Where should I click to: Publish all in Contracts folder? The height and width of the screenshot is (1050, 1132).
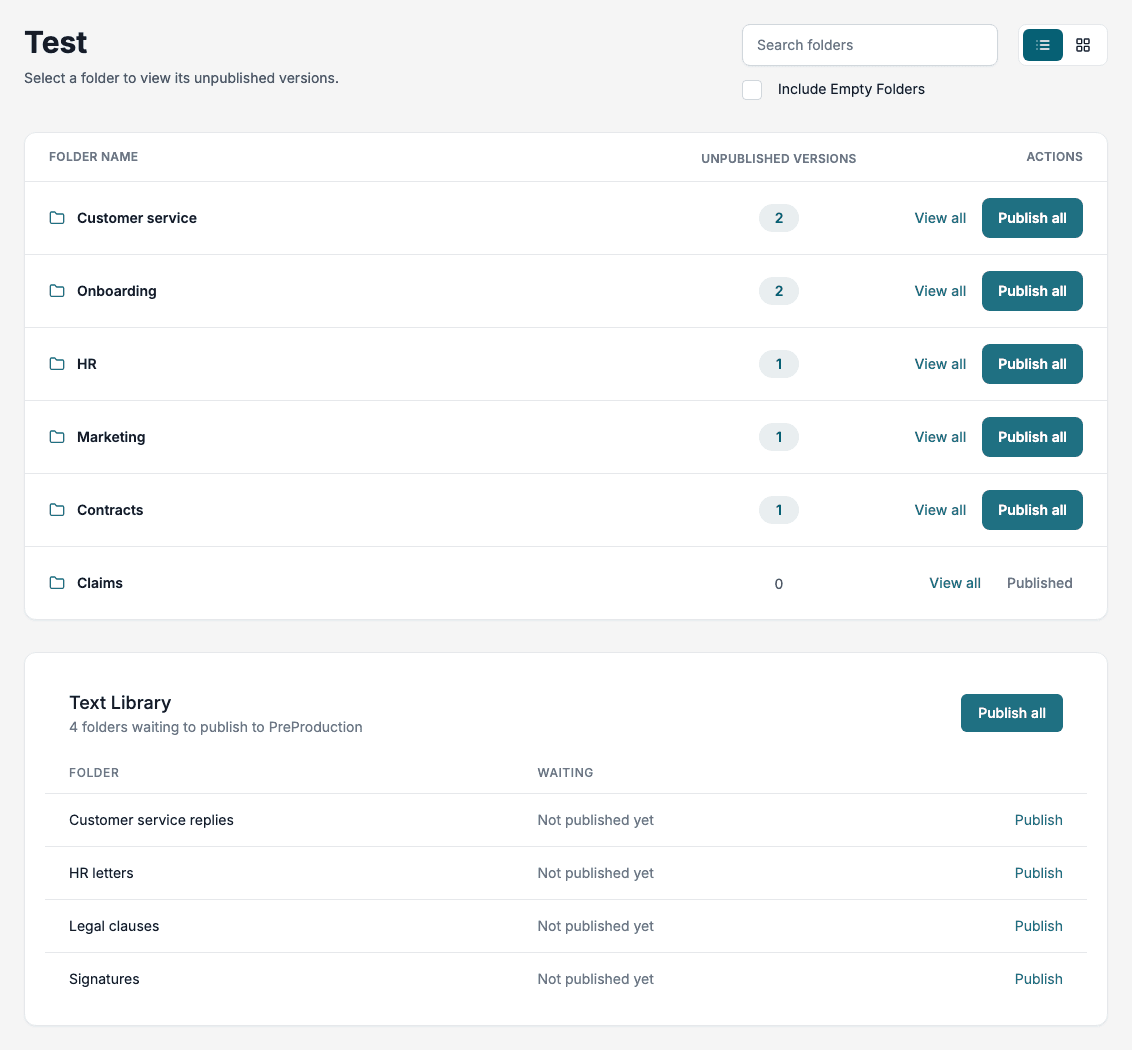click(1032, 510)
